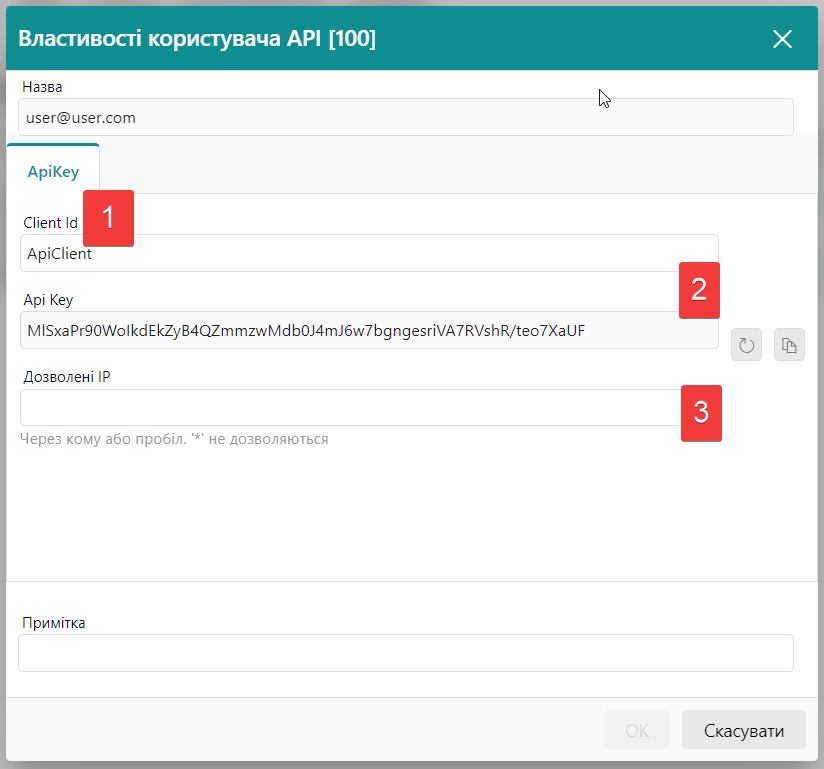This screenshot has width=824, height=769.
Task: Click the dialog title Властивості користувача API
Action: [197, 39]
